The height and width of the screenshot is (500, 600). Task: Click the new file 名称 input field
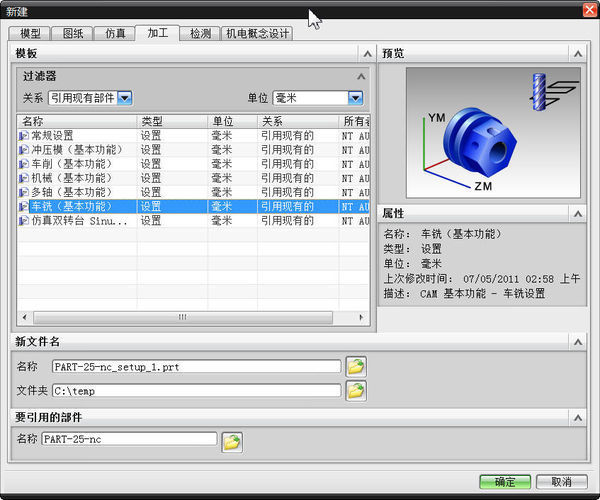[x=196, y=366]
